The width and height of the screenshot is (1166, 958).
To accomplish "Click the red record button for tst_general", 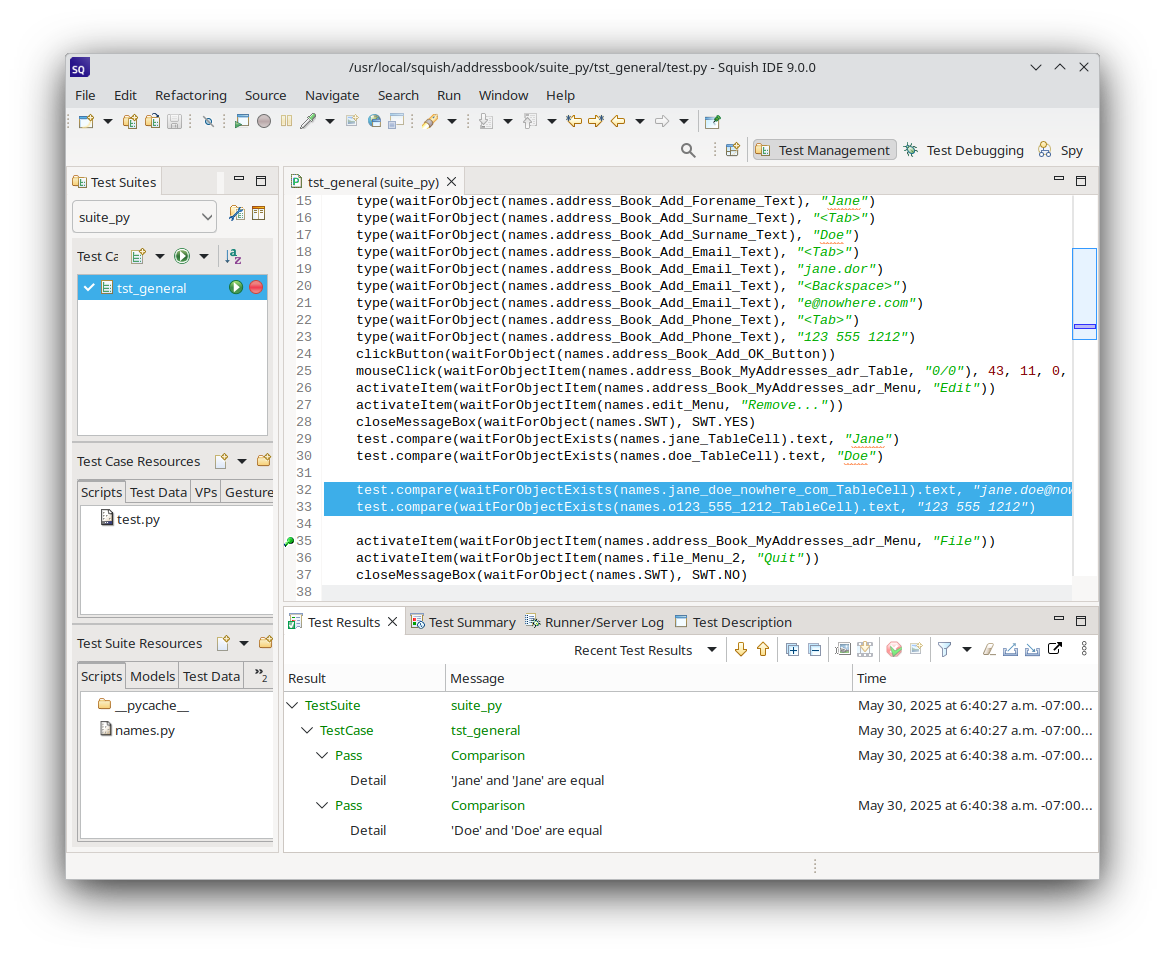I will [256, 288].
